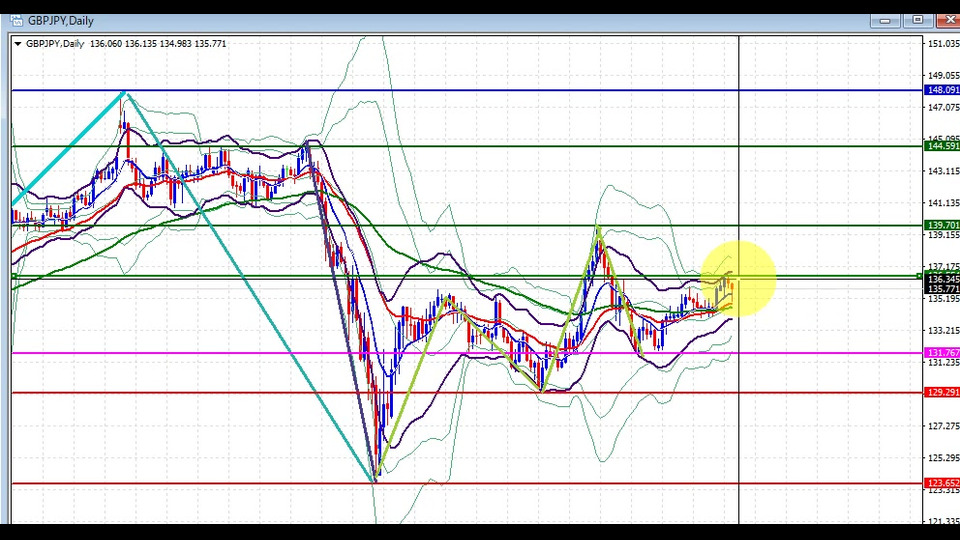Click the 143.115 price scale value
Image resolution: width=960 pixels, height=540 pixels.
(943, 171)
